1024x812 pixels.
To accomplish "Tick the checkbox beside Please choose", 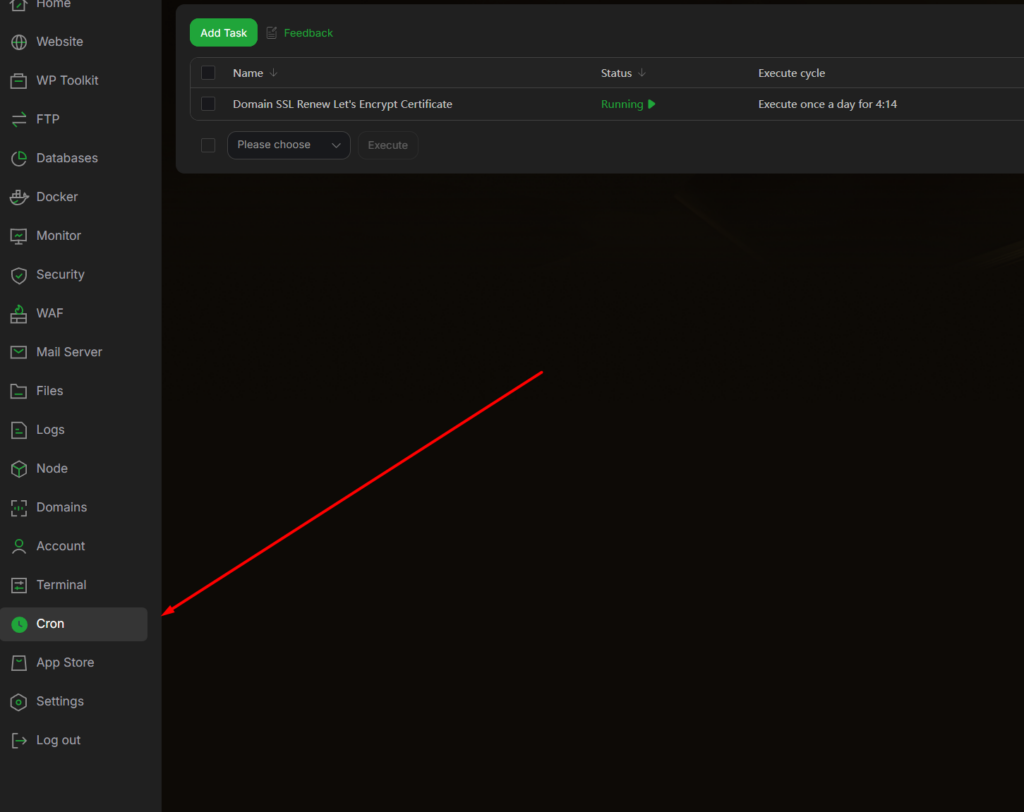I will [208, 145].
